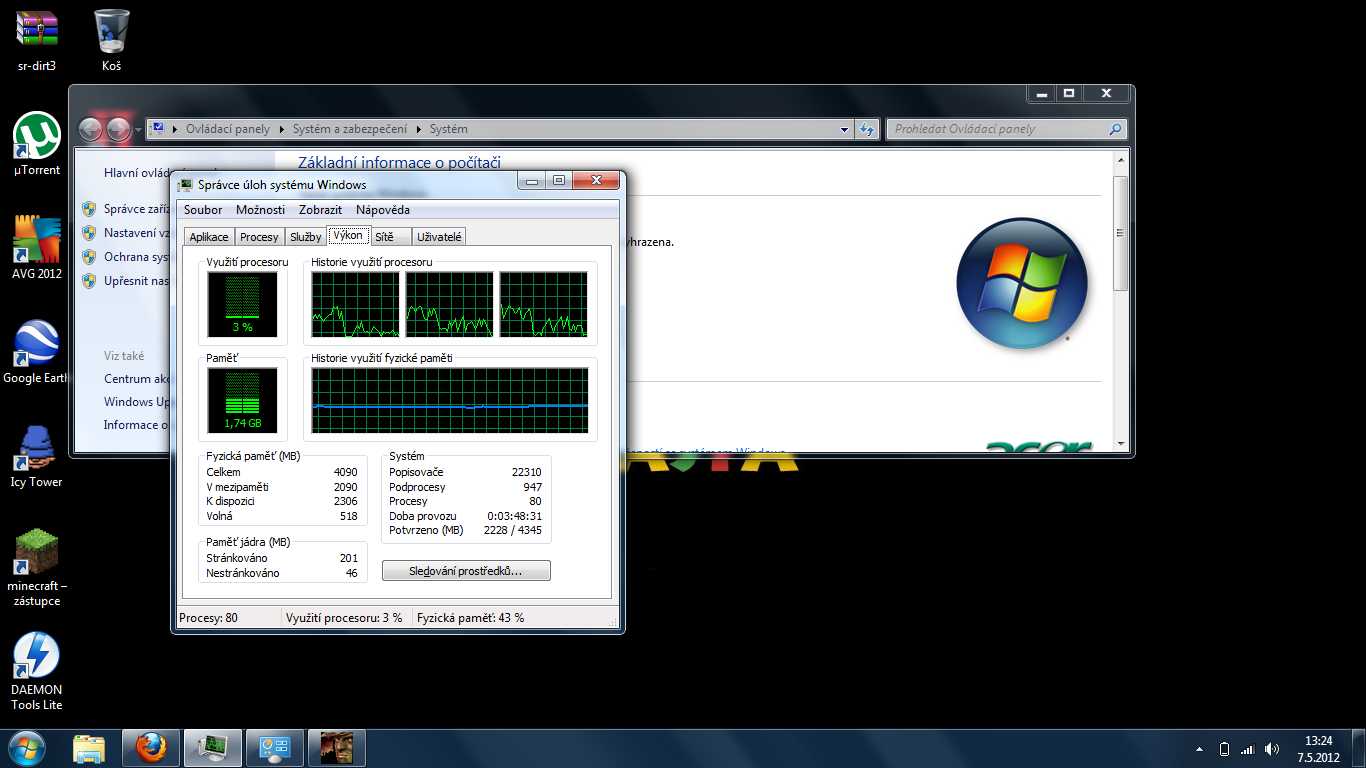Click the battery power tray icon
This screenshot has width=1366, height=768.
(x=1225, y=749)
